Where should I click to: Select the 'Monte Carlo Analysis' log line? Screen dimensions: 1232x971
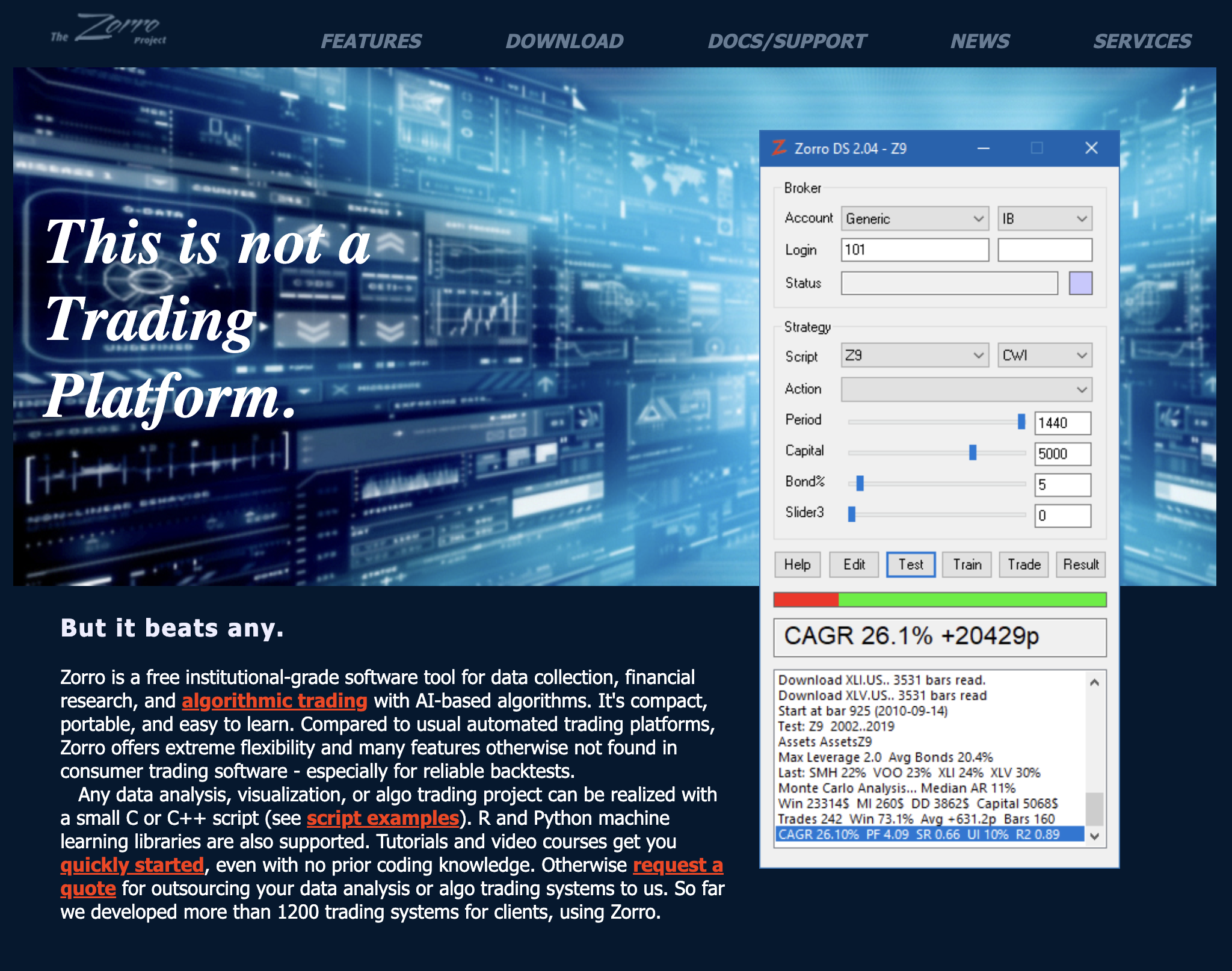(x=896, y=788)
